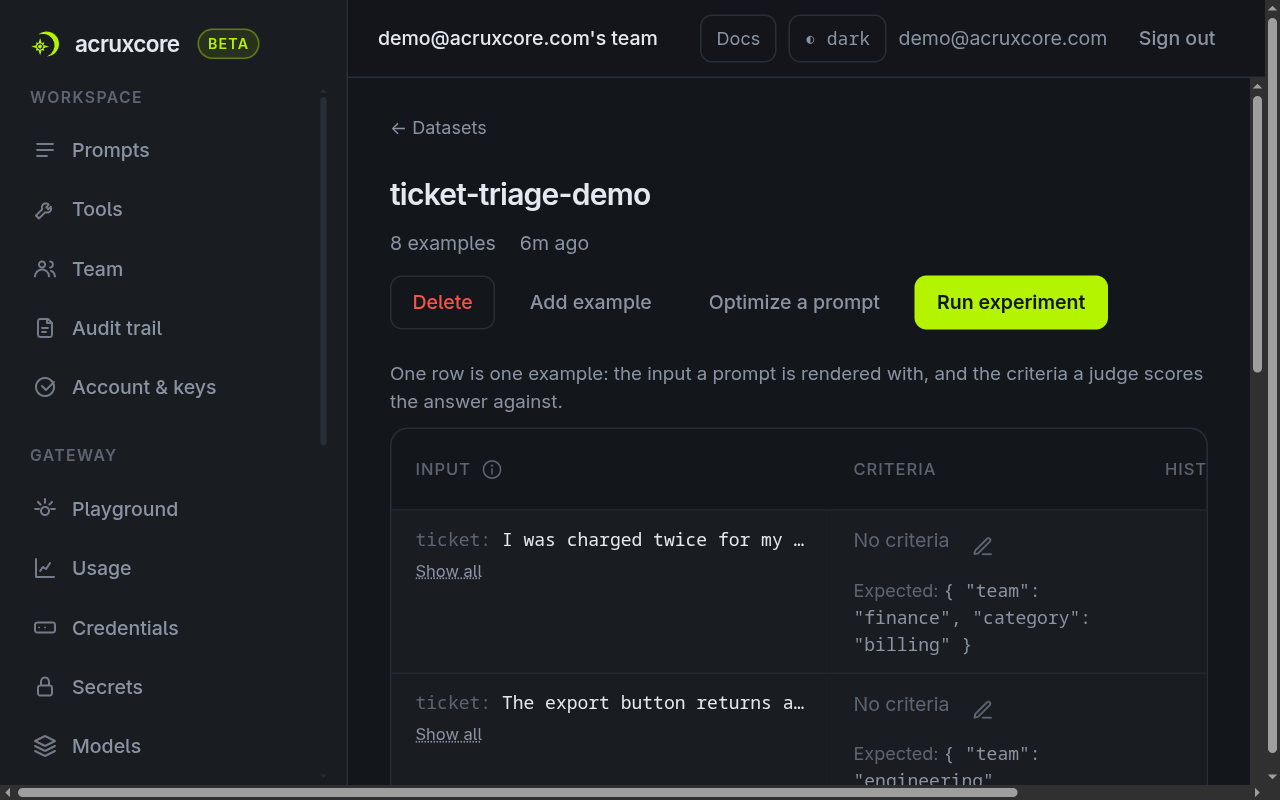The height and width of the screenshot is (800, 1280).
Task: Click the BETA badge
Action: point(228,44)
